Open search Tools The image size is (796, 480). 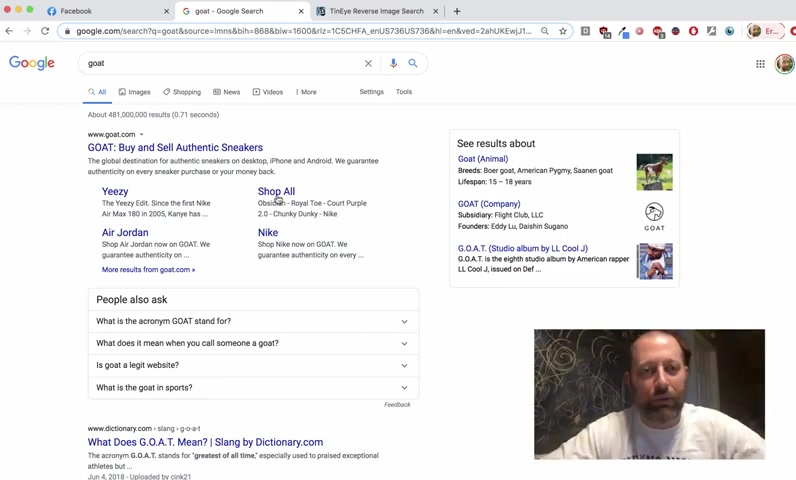(x=404, y=92)
